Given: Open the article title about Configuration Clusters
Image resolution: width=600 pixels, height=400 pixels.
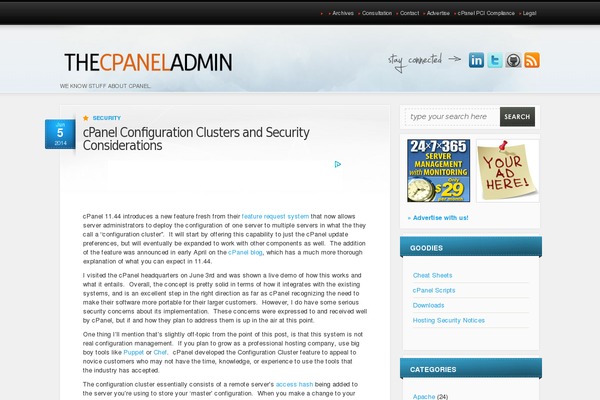Looking at the screenshot, I should (196, 139).
